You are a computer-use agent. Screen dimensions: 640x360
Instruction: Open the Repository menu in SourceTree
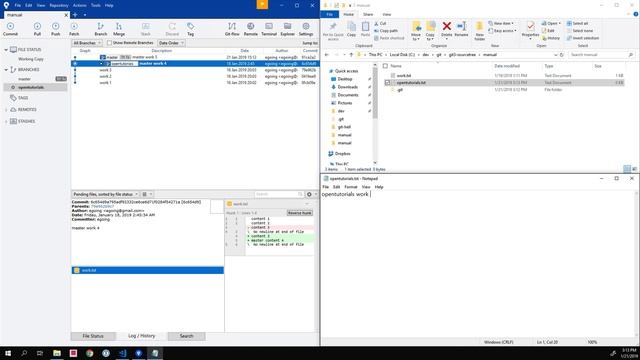59,5
